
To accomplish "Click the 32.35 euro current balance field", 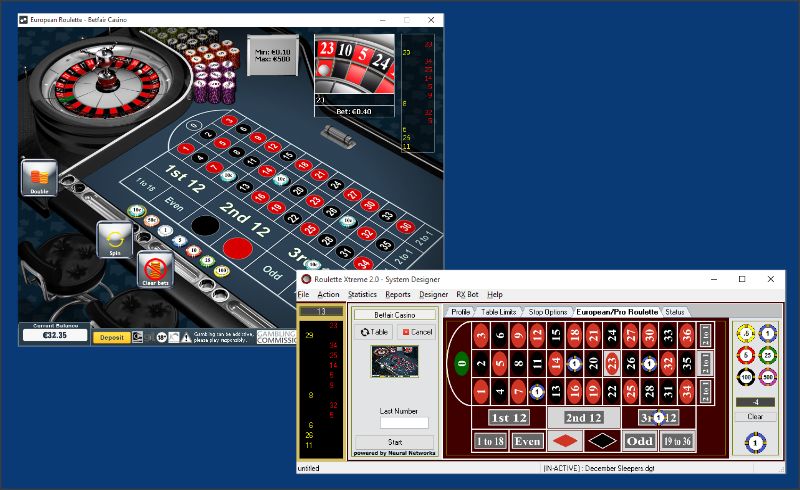I will (x=55, y=335).
